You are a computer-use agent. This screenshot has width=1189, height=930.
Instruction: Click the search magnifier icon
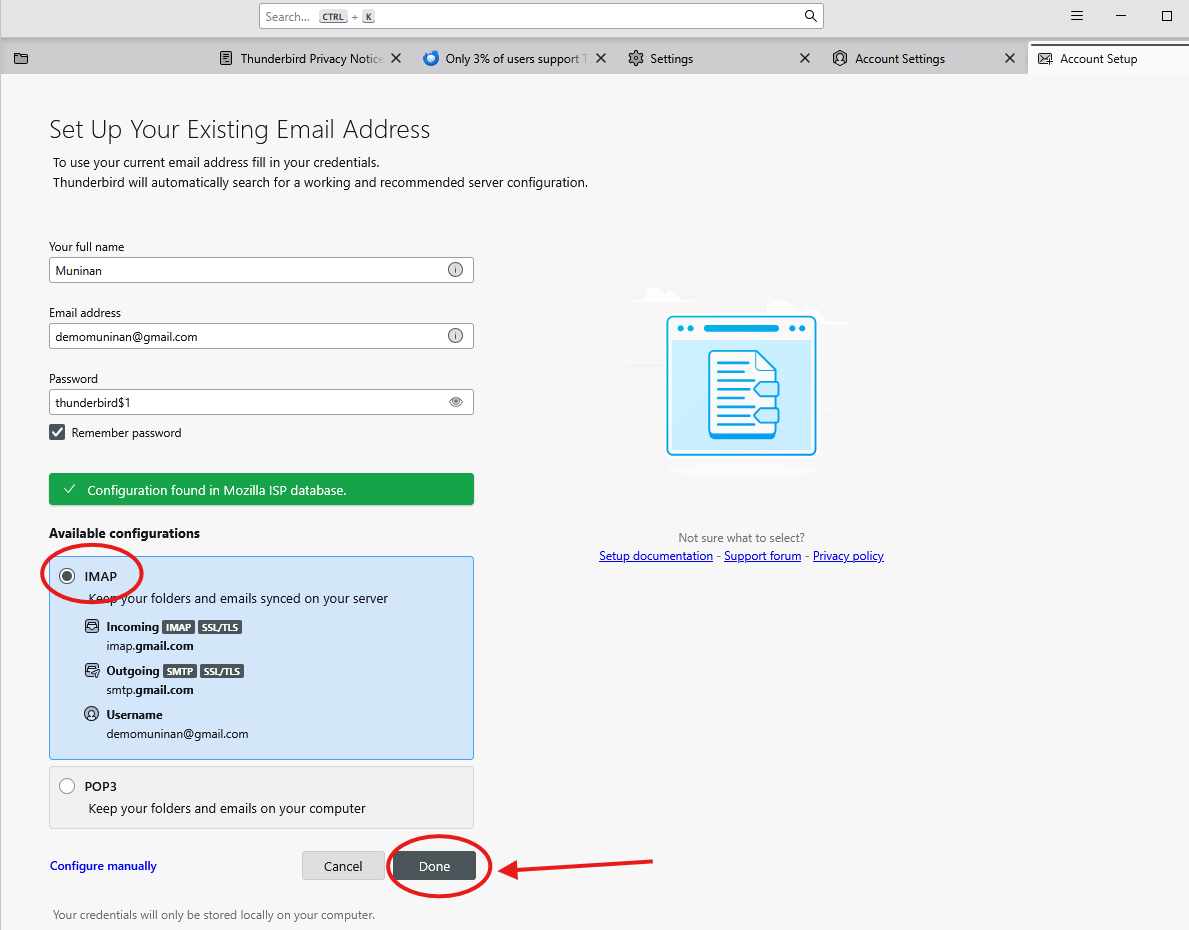coord(811,16)
